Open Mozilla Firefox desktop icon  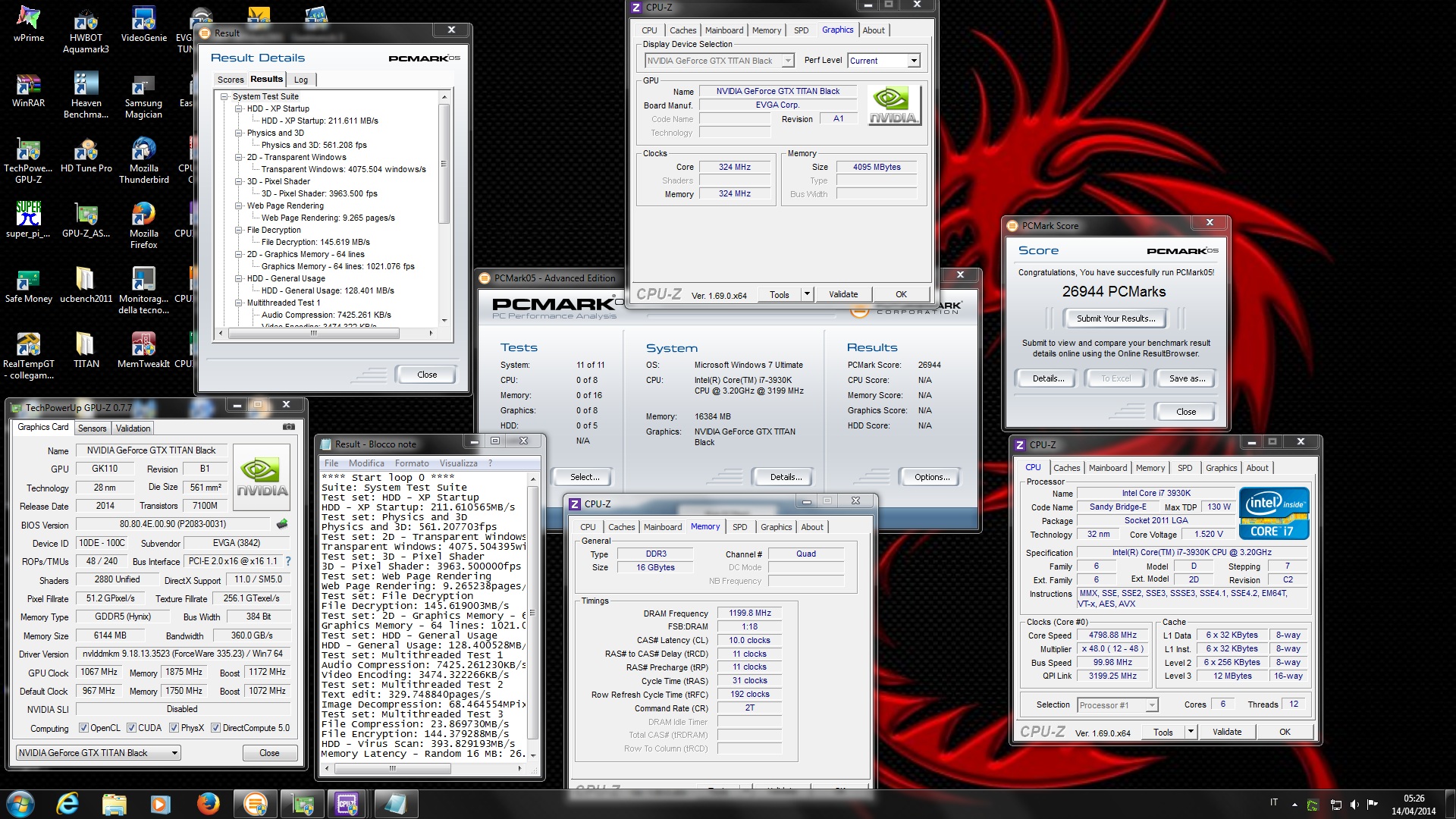click(x=143, y=225)
